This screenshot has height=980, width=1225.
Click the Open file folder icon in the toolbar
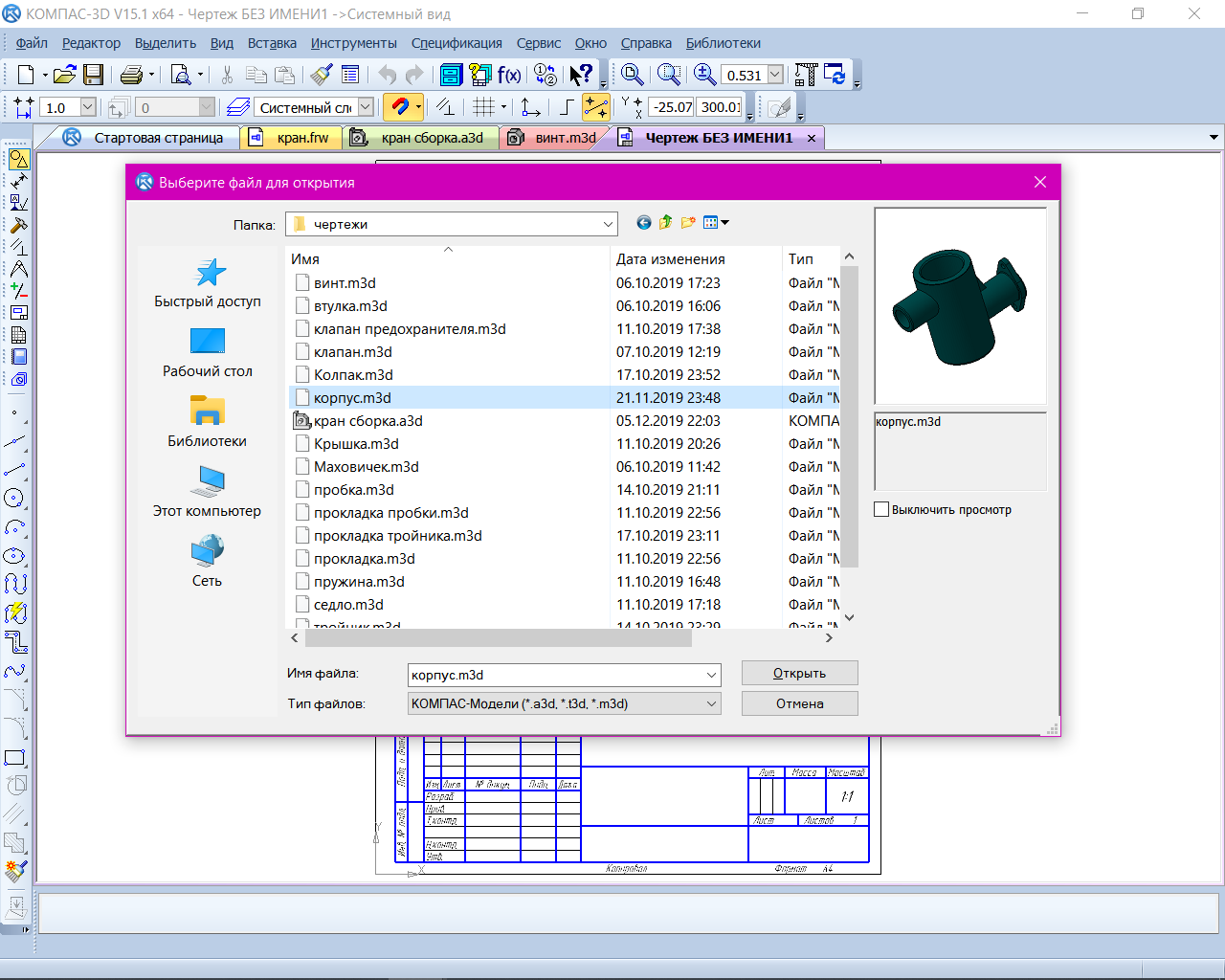pos(64,75)
